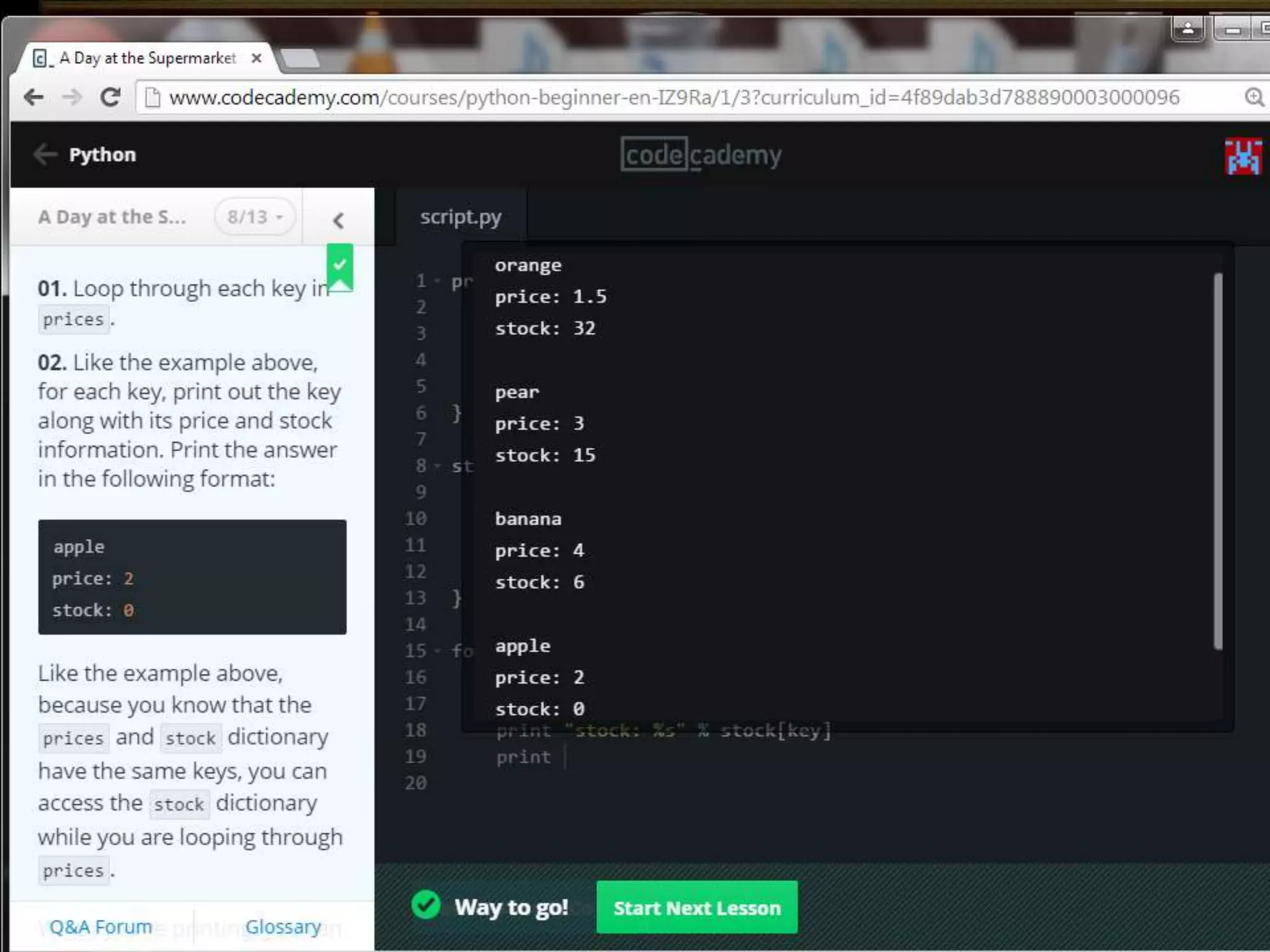Click the green bookmark checkmark ribbon

point(340,267)
